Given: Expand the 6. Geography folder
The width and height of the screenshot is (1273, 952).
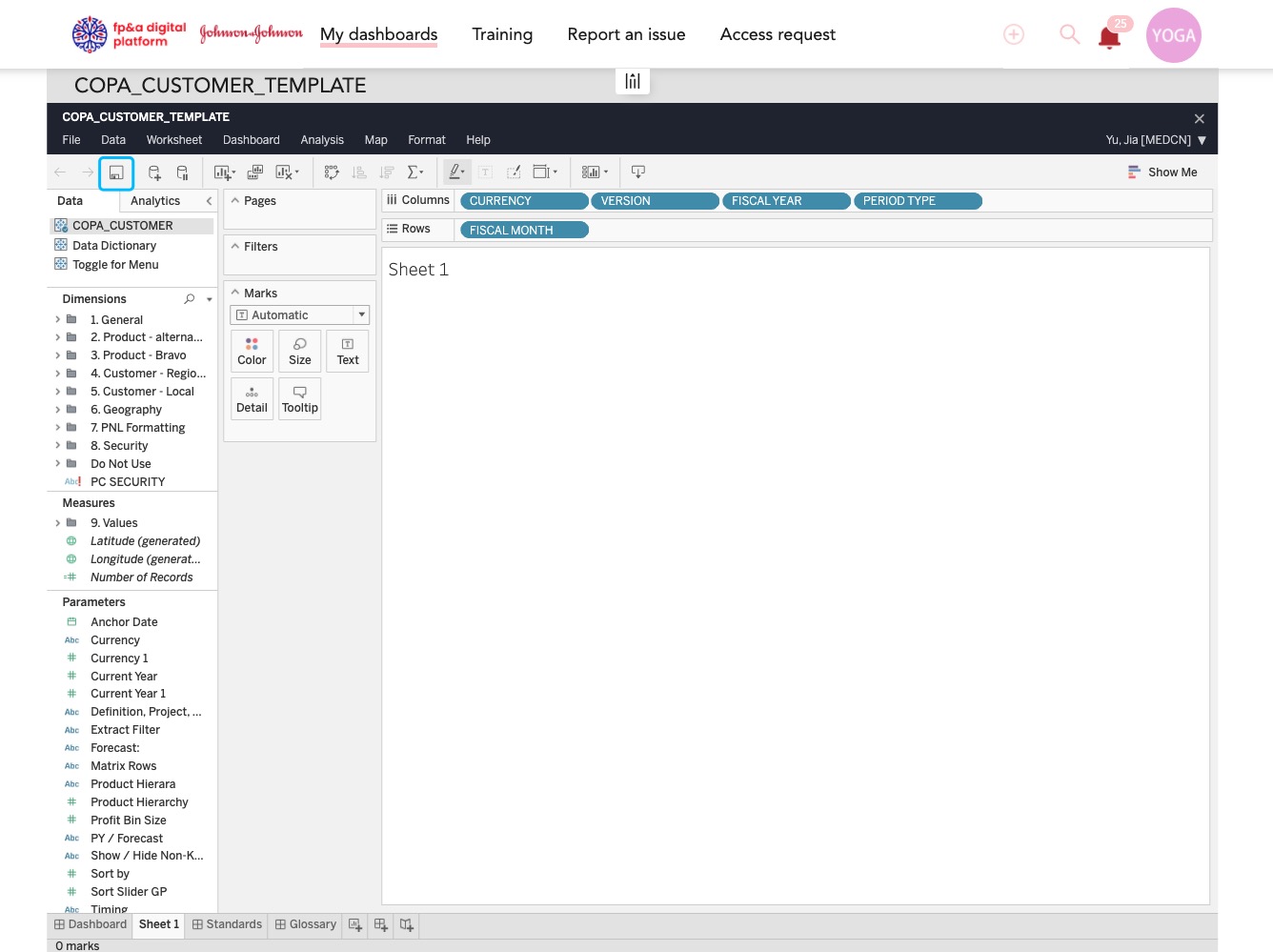Looking at the screenshot, I should pyautogui.click(x=58, y=410).
